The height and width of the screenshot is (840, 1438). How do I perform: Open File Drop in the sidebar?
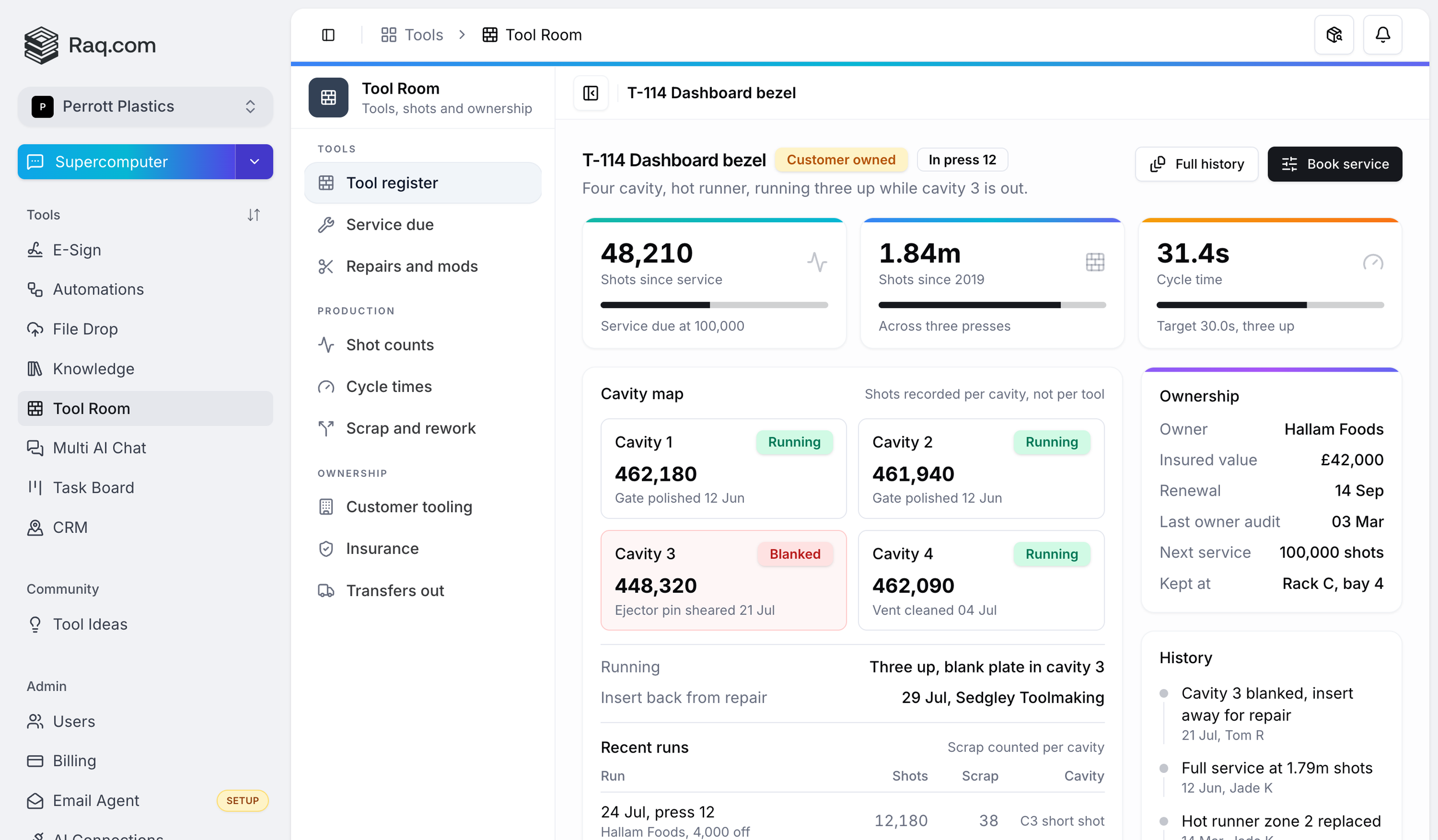pos(145,329)
